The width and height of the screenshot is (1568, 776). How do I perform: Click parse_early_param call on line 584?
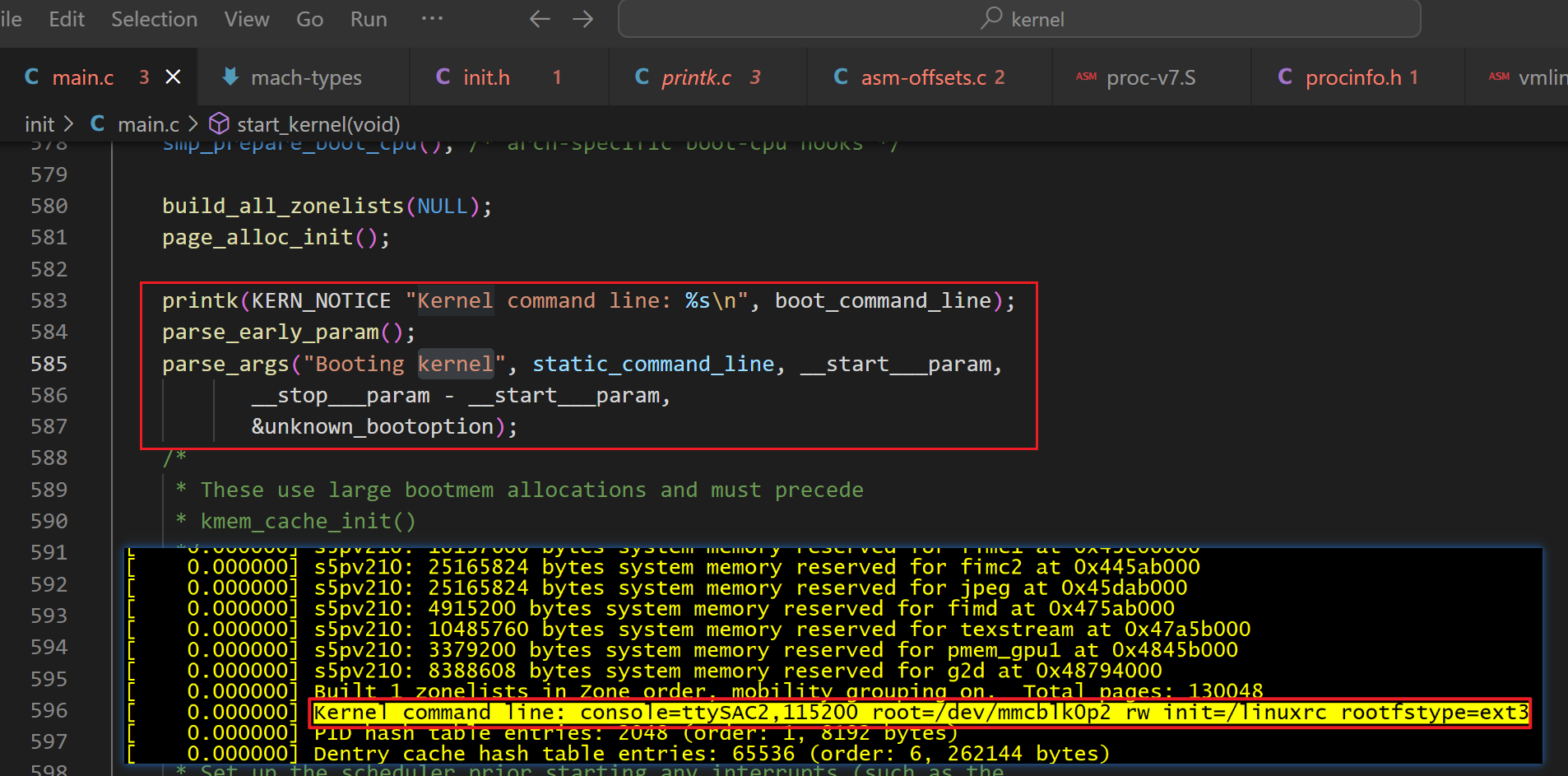(271, 332)
